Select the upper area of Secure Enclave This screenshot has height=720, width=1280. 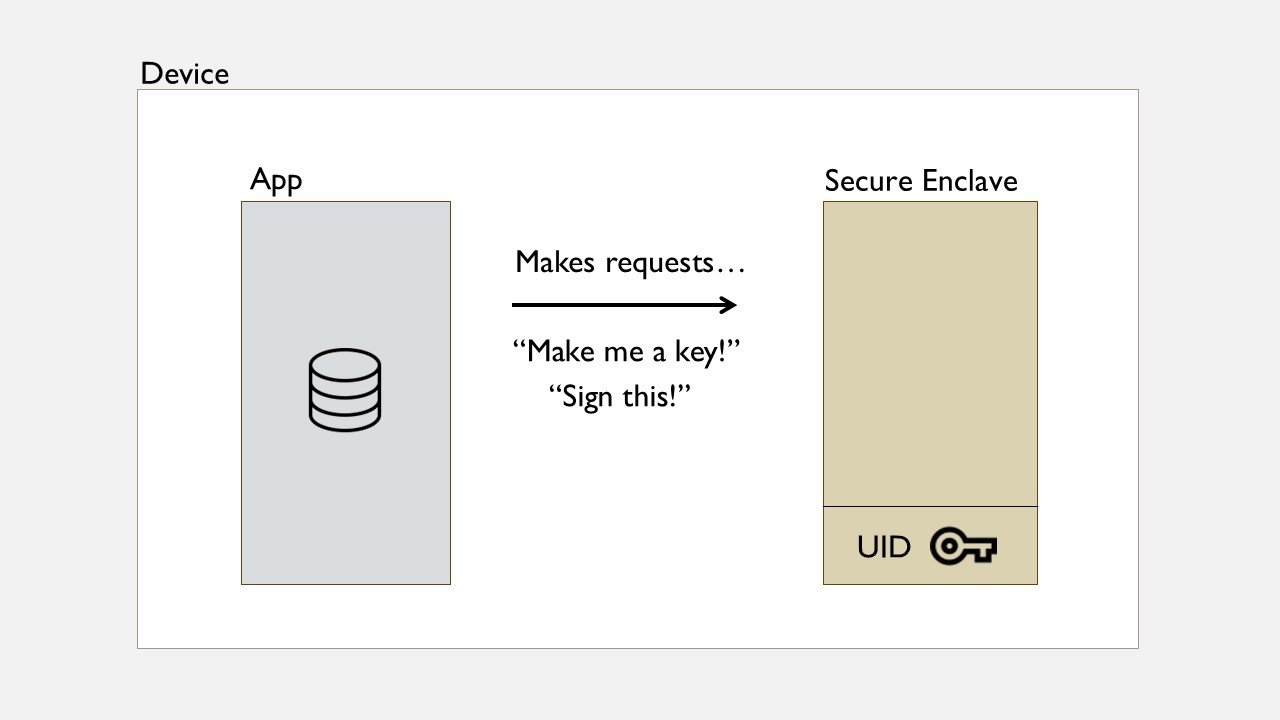coord(930,354)
